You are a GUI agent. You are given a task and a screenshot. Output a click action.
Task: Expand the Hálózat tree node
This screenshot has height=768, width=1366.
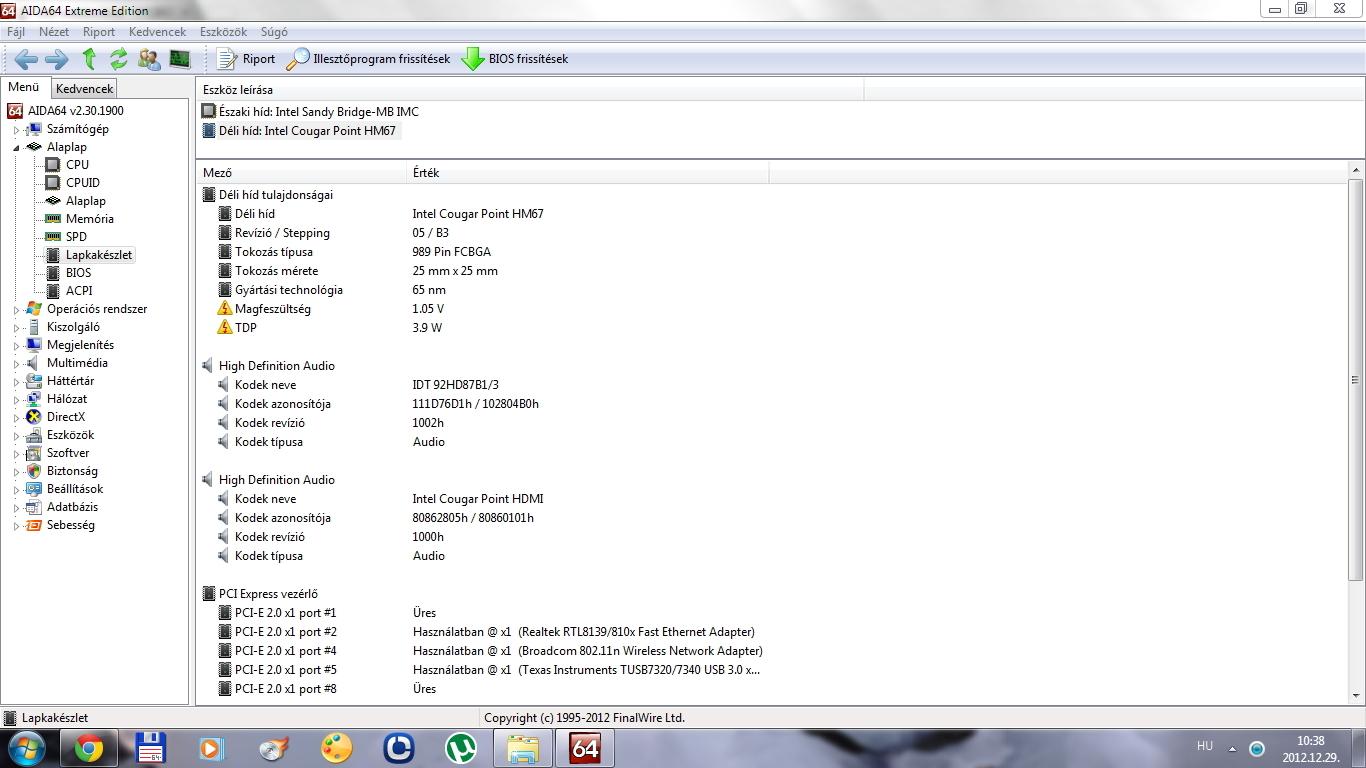pos(16,400)
